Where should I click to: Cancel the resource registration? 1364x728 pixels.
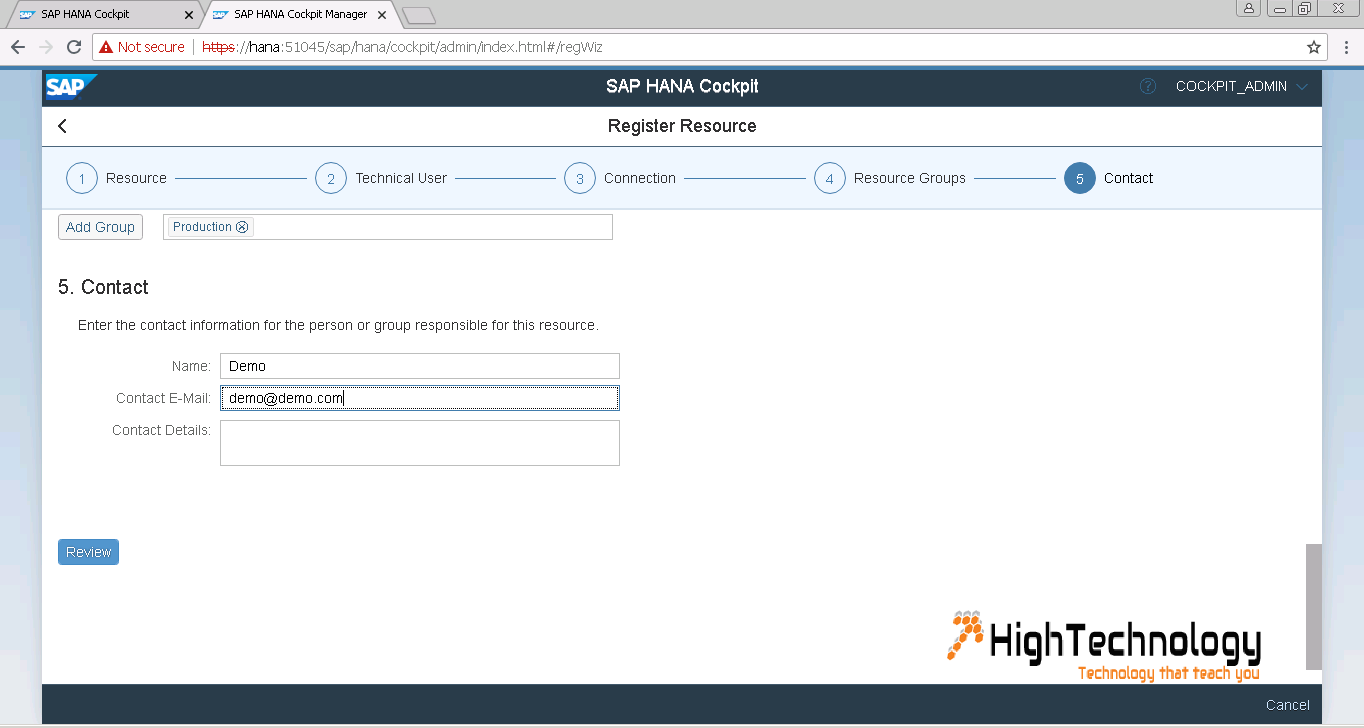coord(1287,705)
